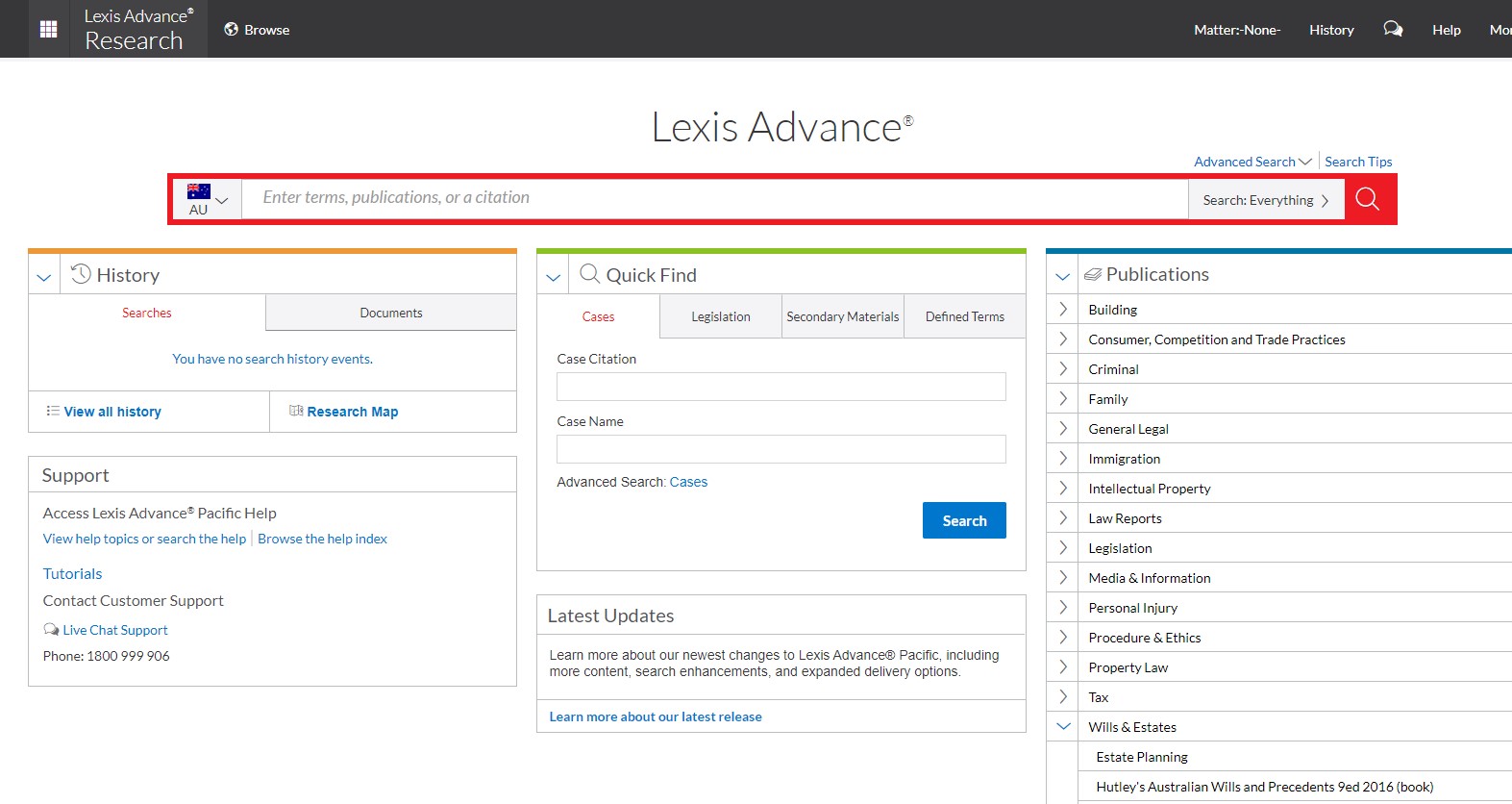Expand the Tax publications category

point(1063,696)
